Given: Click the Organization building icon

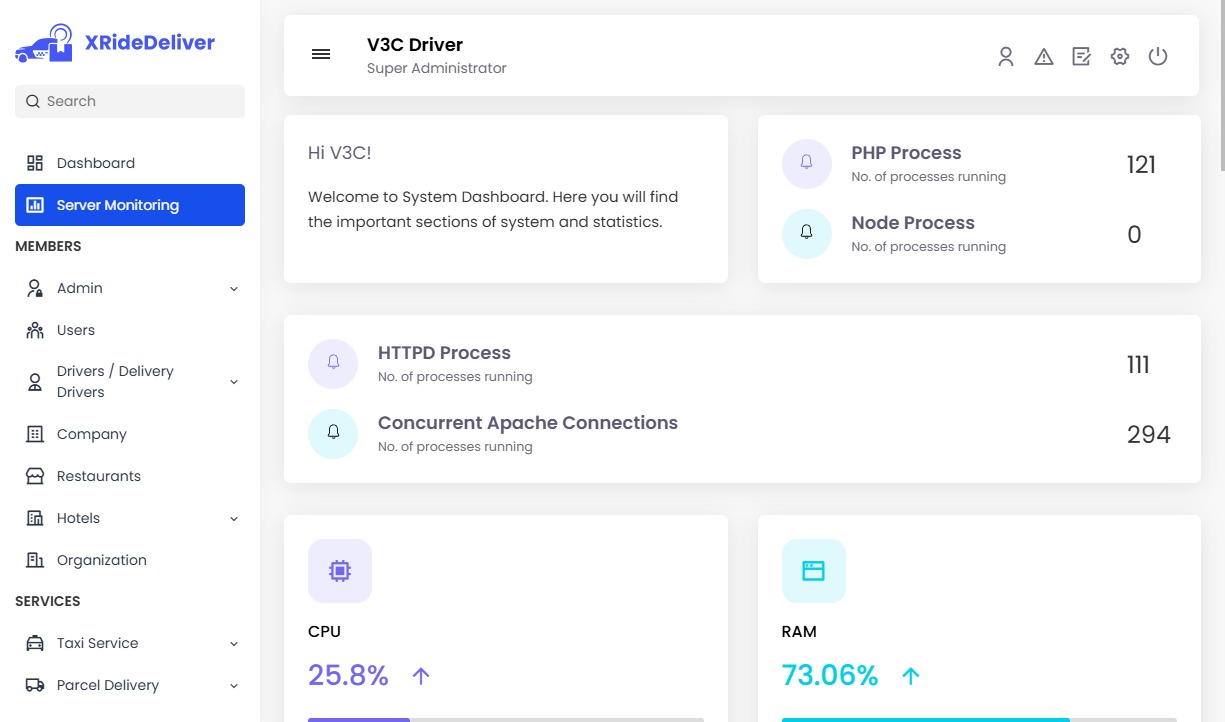Looking at the screenshot, I should (34, 560).
